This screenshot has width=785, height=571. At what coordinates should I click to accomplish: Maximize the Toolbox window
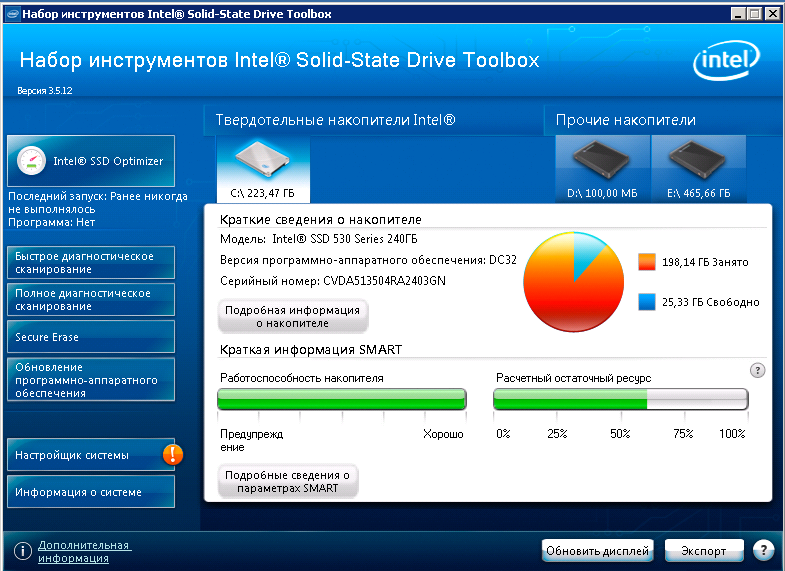coord(754,14)
